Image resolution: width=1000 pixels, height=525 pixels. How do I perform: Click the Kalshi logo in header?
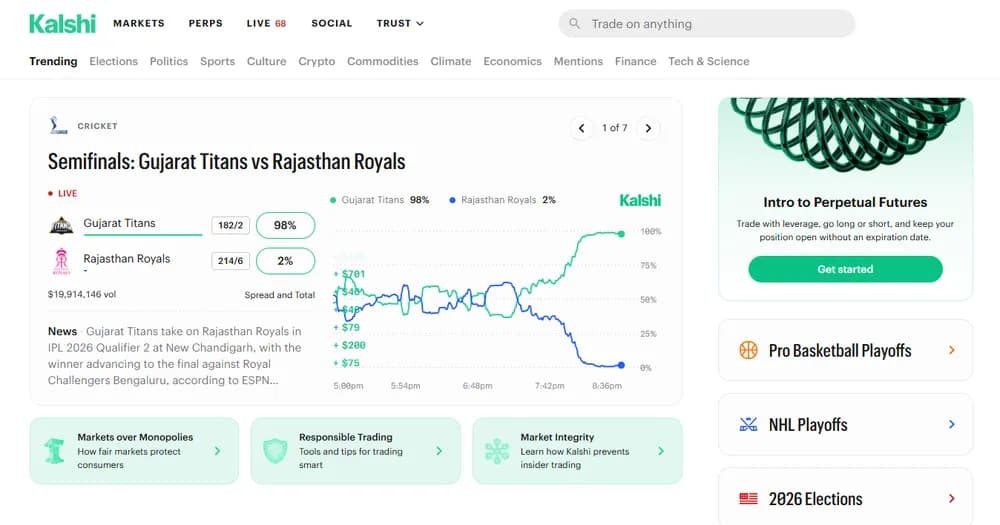coord(62,24)
